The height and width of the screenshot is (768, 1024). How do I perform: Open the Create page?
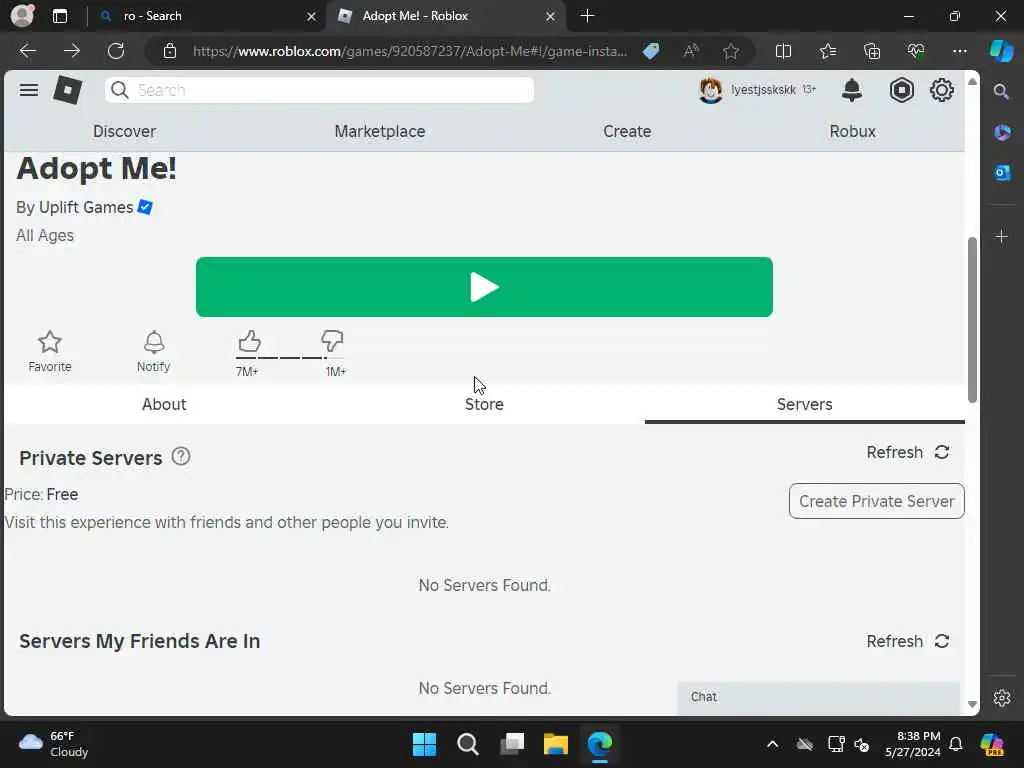(x=627, y=131)
